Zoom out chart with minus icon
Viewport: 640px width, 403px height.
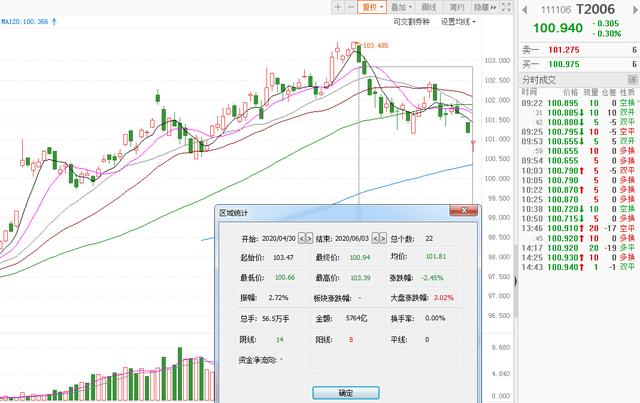click(x=350, y=6)
